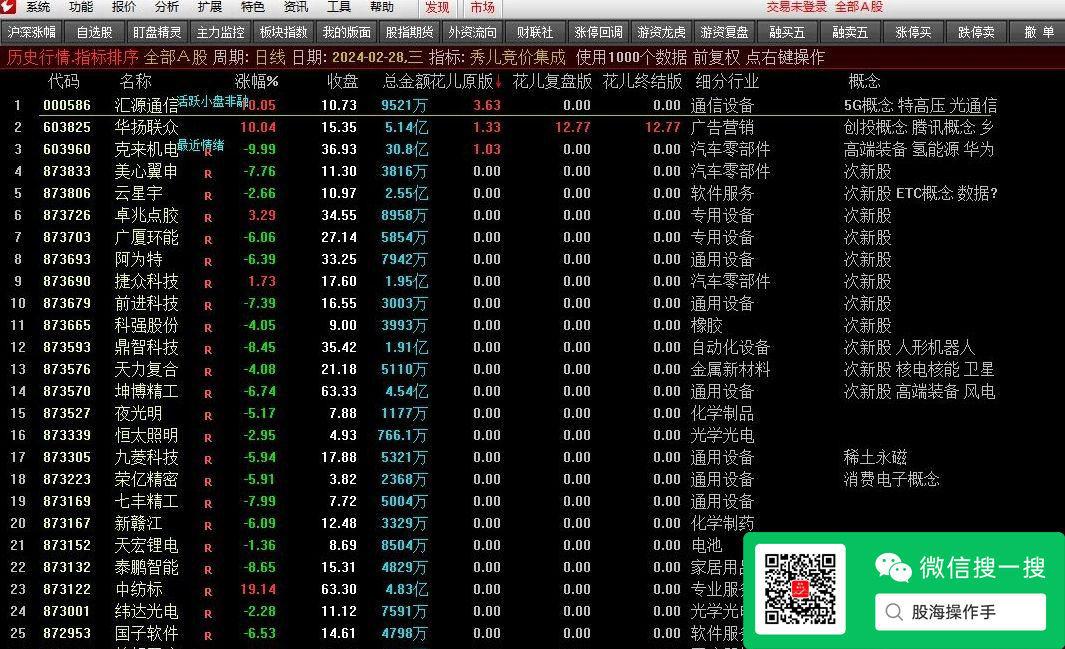Click the 细分行业 column header
Viewport: 1065px width, 649px height.
[727, 82]
